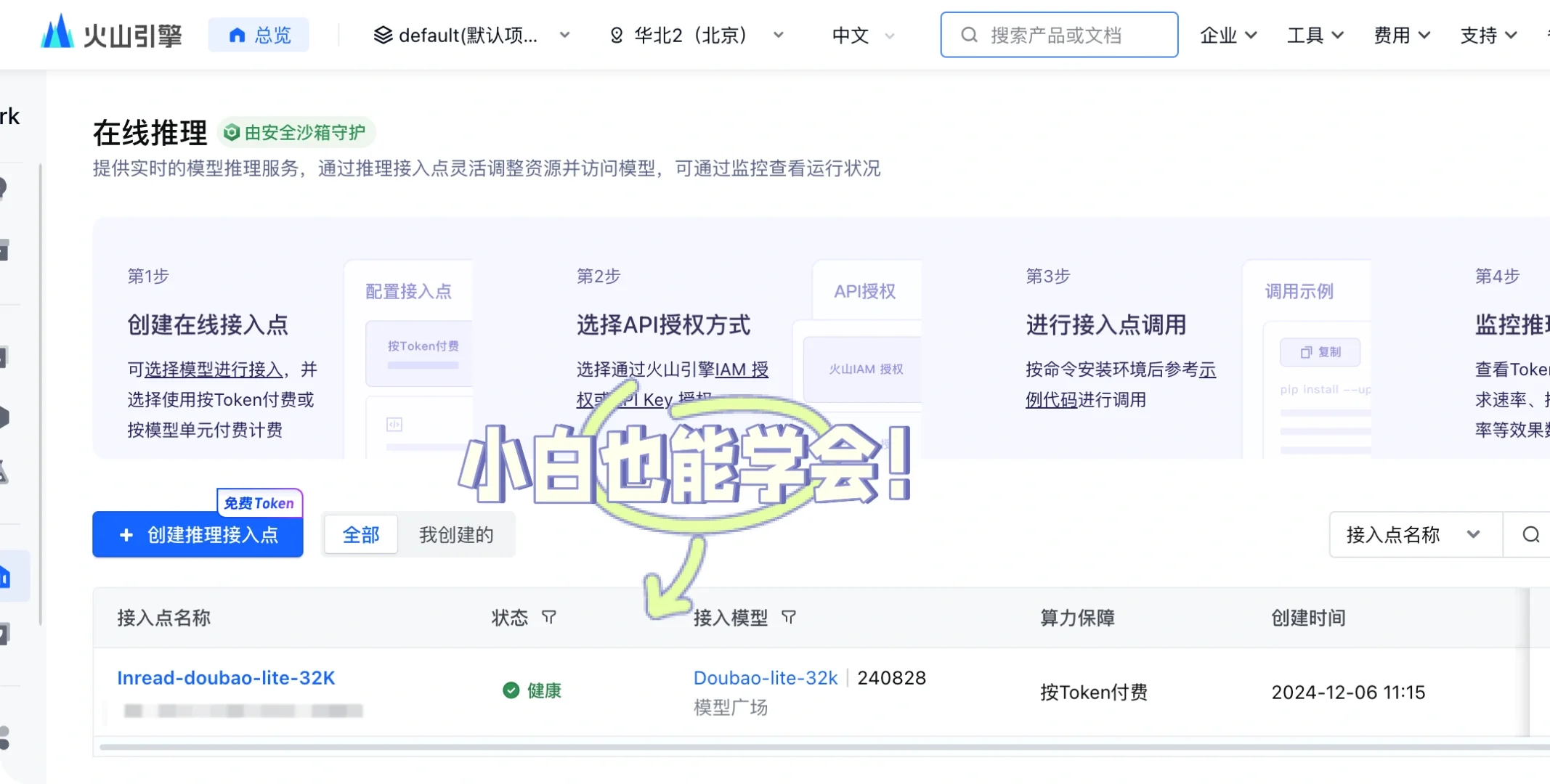
Task: Open the 接入模型 column filter
Action: (x=790, y=617)
